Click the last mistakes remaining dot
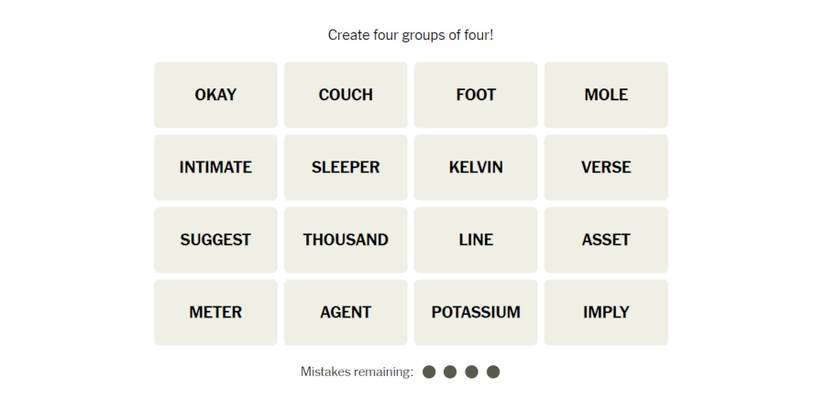825x413 pixels. point(493,372)
